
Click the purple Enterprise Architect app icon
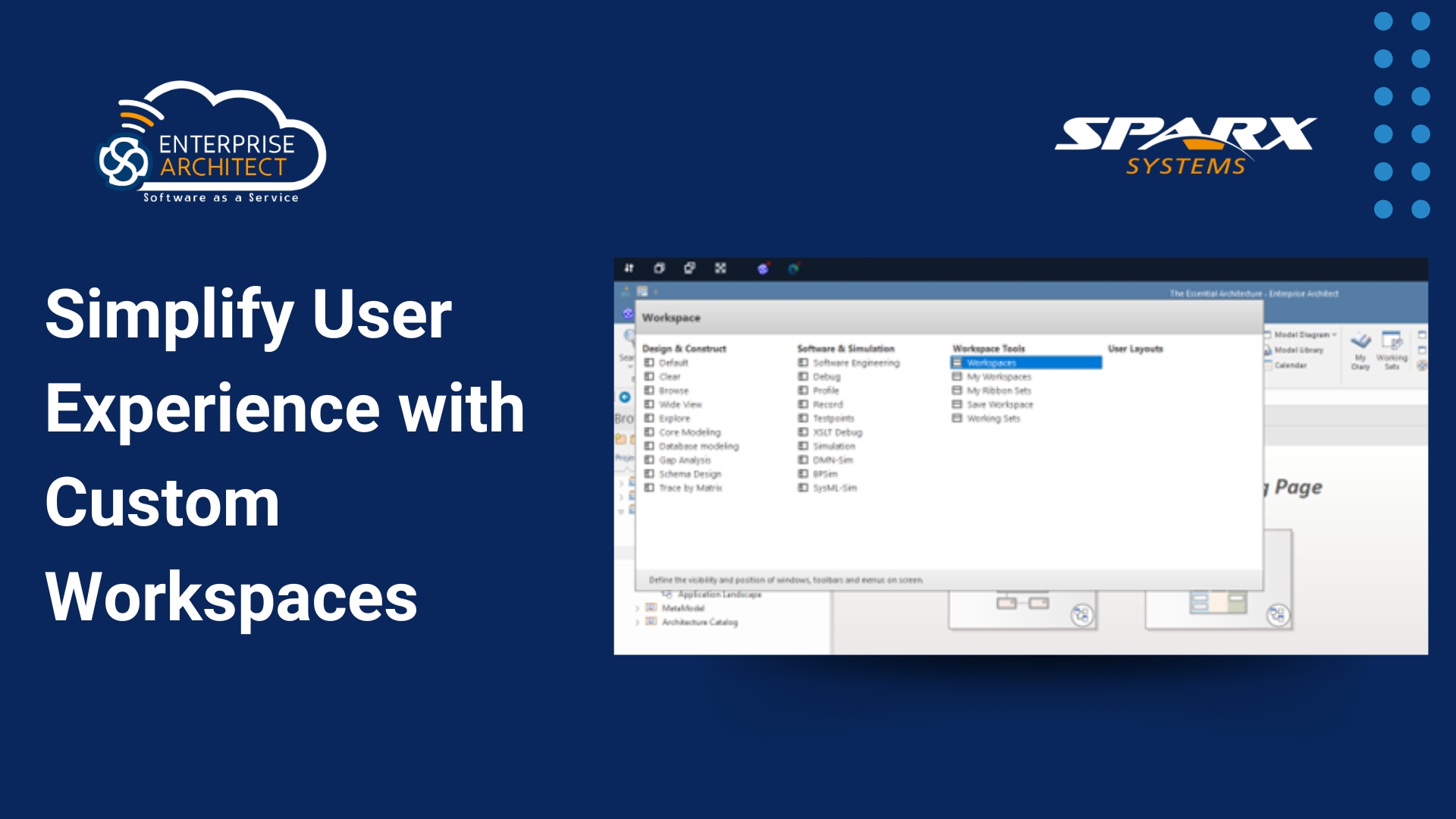(763, 268)
